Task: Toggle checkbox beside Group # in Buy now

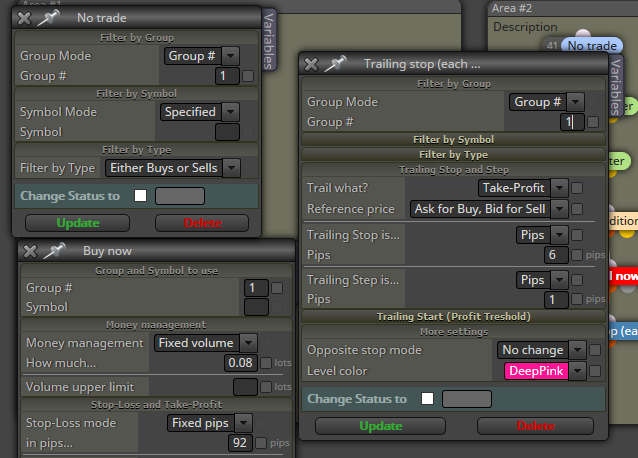Action: point(277,288)
